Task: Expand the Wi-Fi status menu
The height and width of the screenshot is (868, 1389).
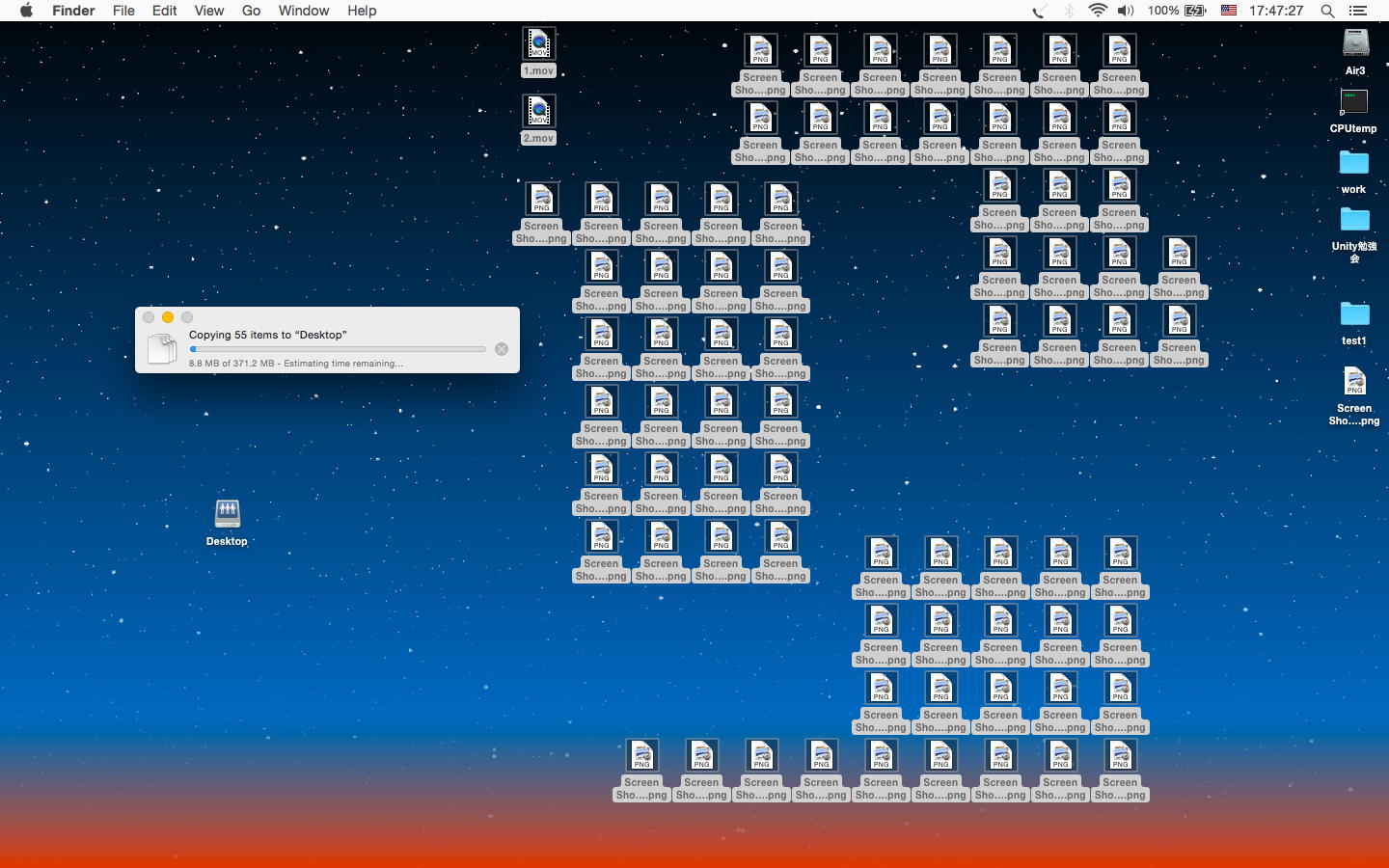Action: pos(1097,11)
